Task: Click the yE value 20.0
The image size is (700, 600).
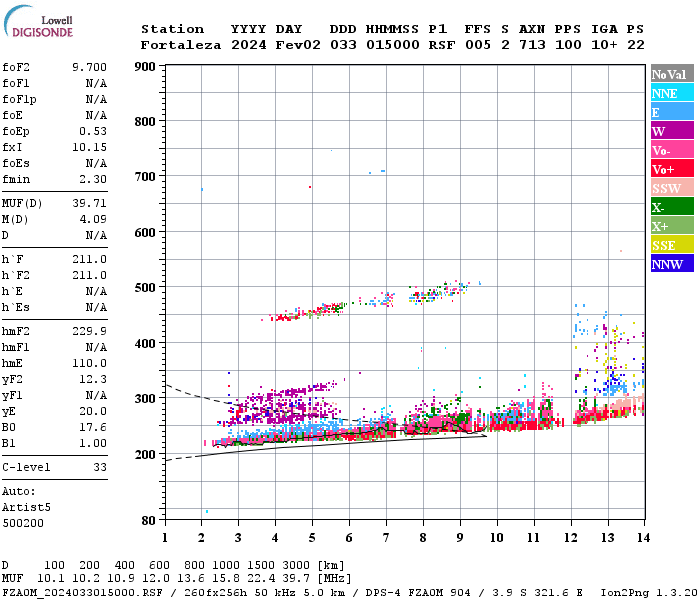Action: (93, 411)
